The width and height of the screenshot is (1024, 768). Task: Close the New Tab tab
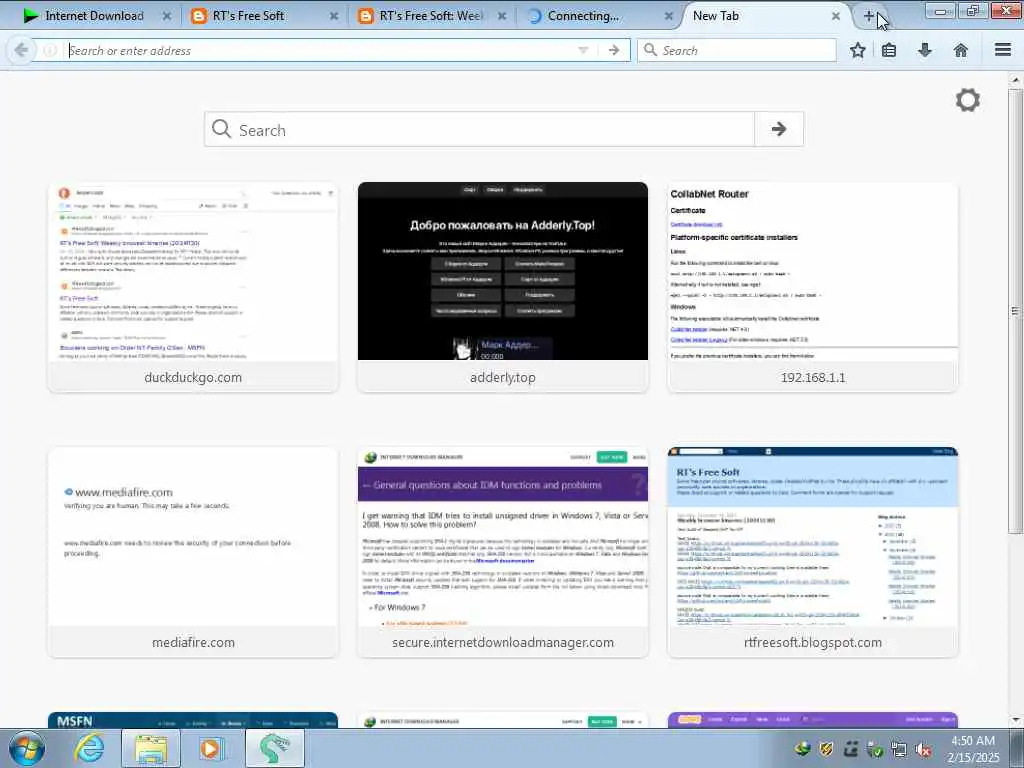tap(836, 16)
